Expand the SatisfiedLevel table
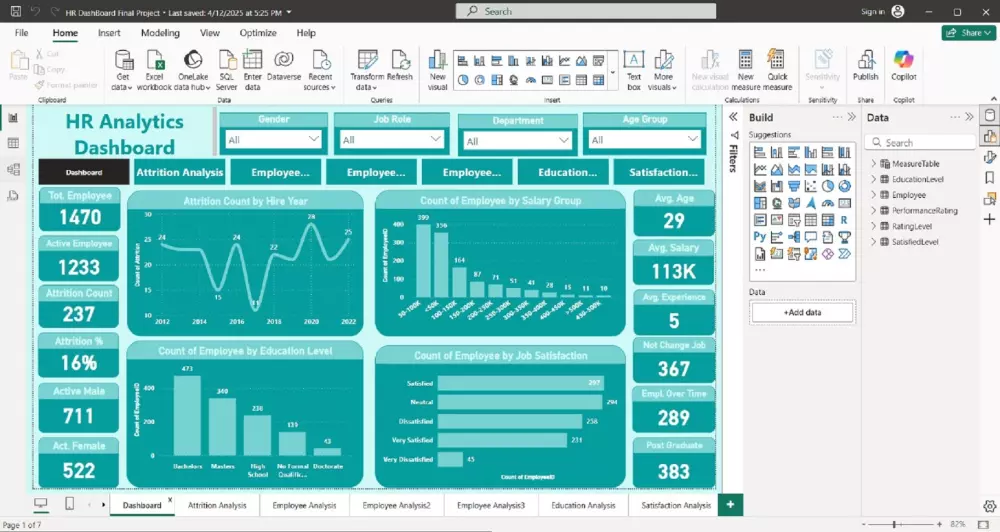The image size is (1000, 532). (873, 242)
